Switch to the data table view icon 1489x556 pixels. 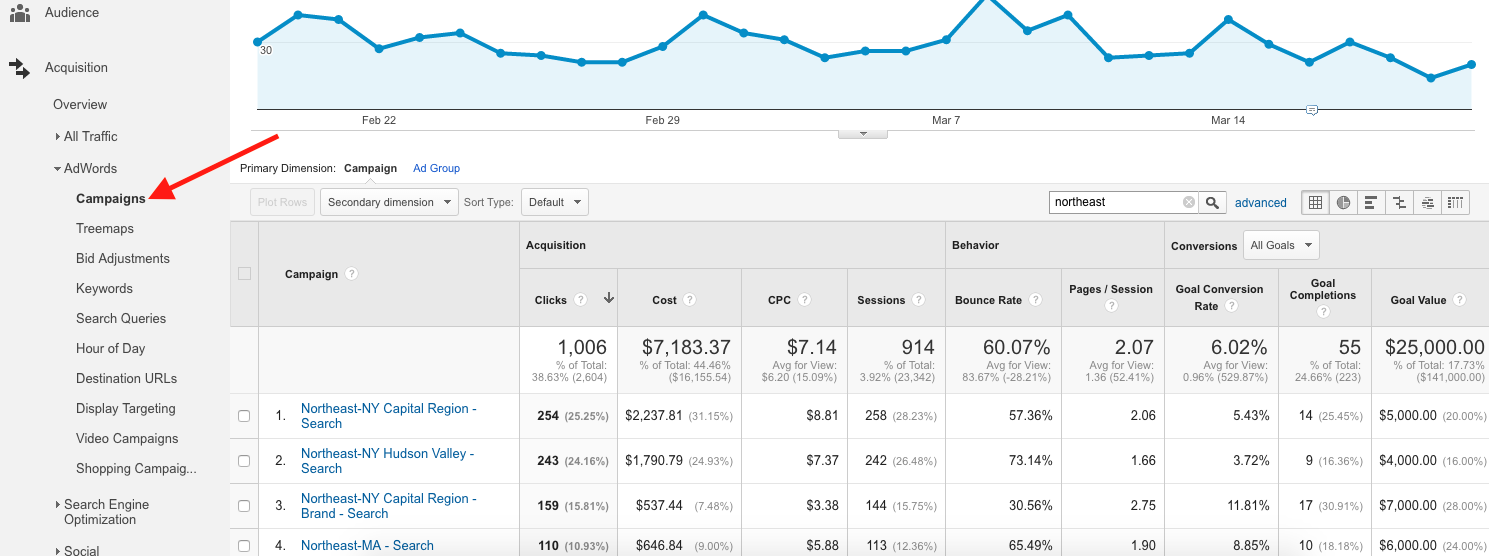1315,202
